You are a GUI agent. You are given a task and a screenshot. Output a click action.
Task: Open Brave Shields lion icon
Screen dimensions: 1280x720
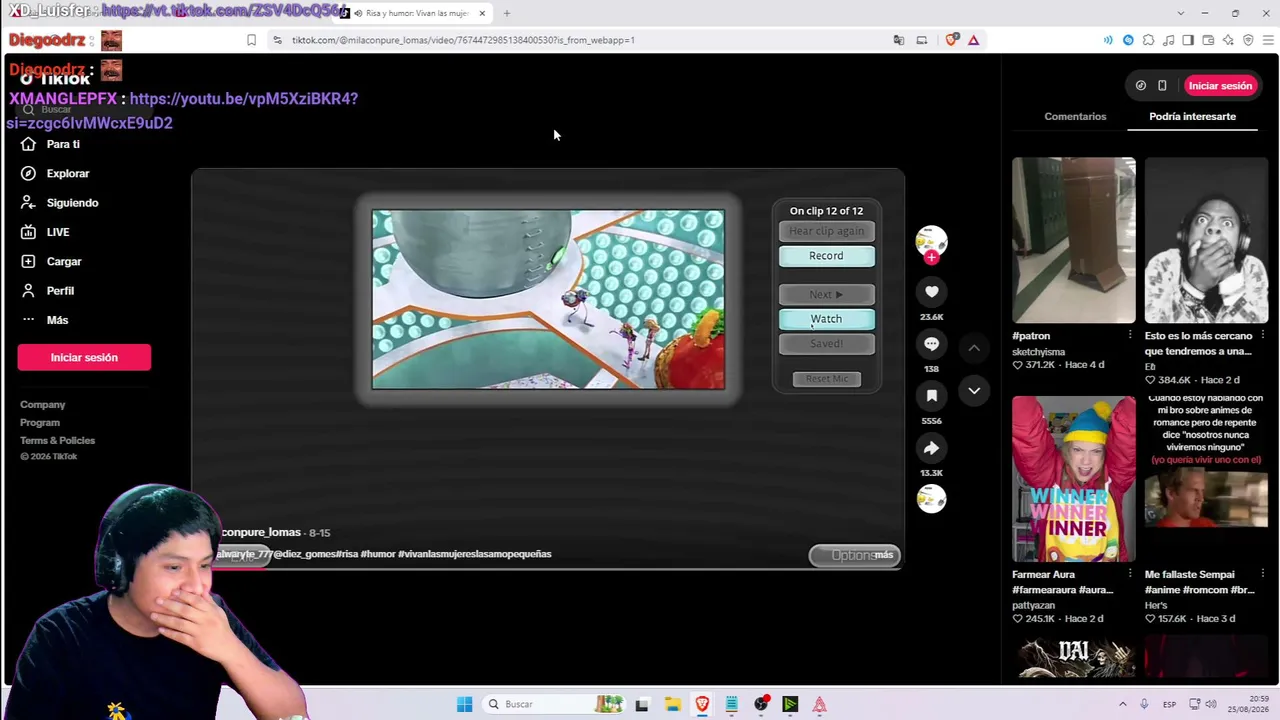[x=951, y=40]
